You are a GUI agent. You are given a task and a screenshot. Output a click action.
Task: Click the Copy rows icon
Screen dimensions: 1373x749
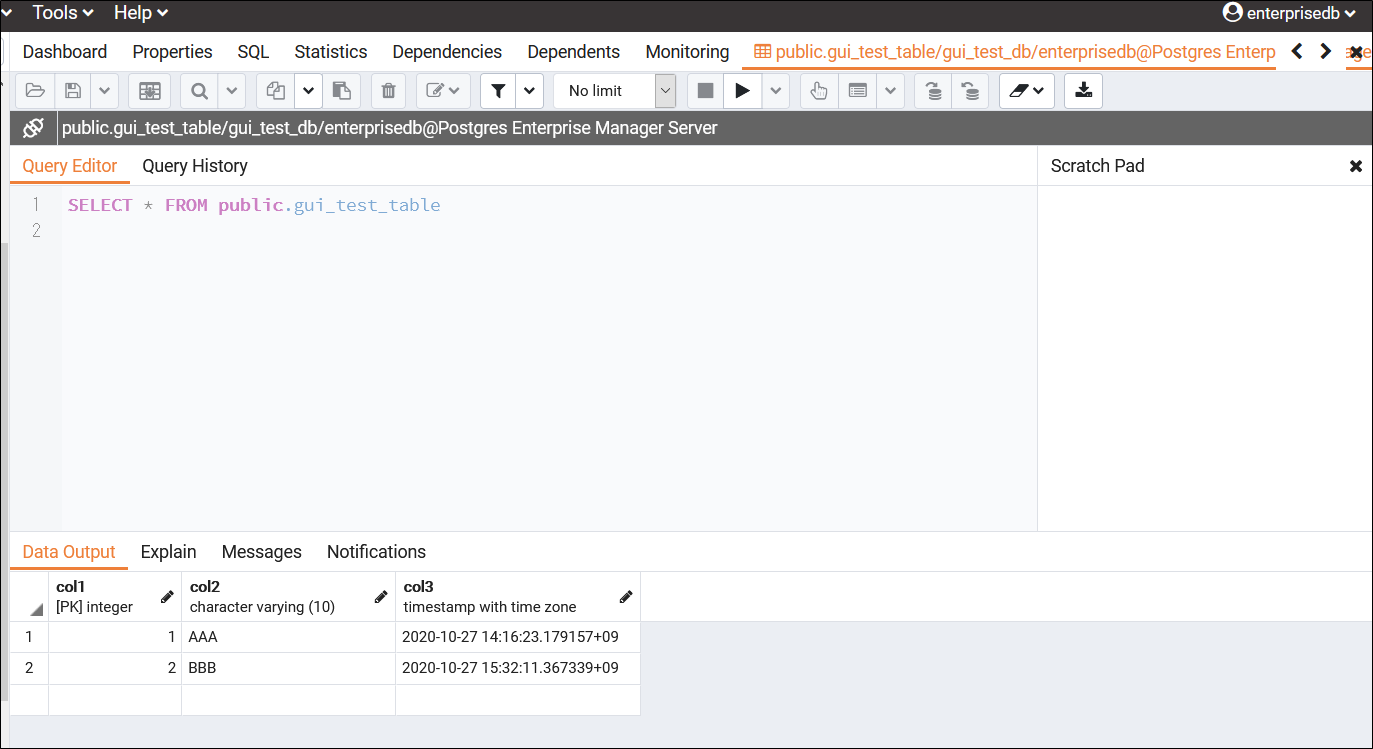click(x=276, y=91)
